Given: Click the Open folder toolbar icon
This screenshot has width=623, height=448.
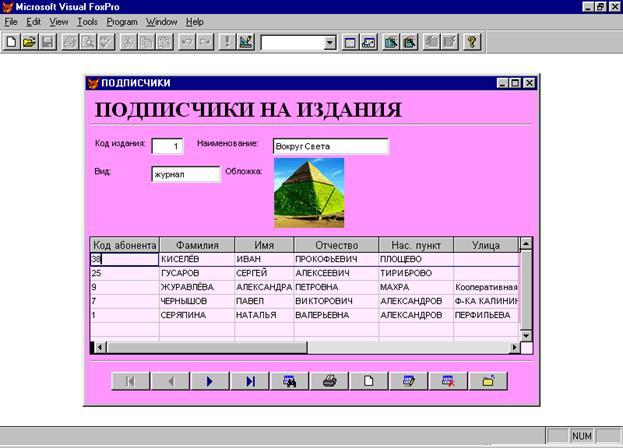Looking at the screenshot, I should tap(29, 42).
